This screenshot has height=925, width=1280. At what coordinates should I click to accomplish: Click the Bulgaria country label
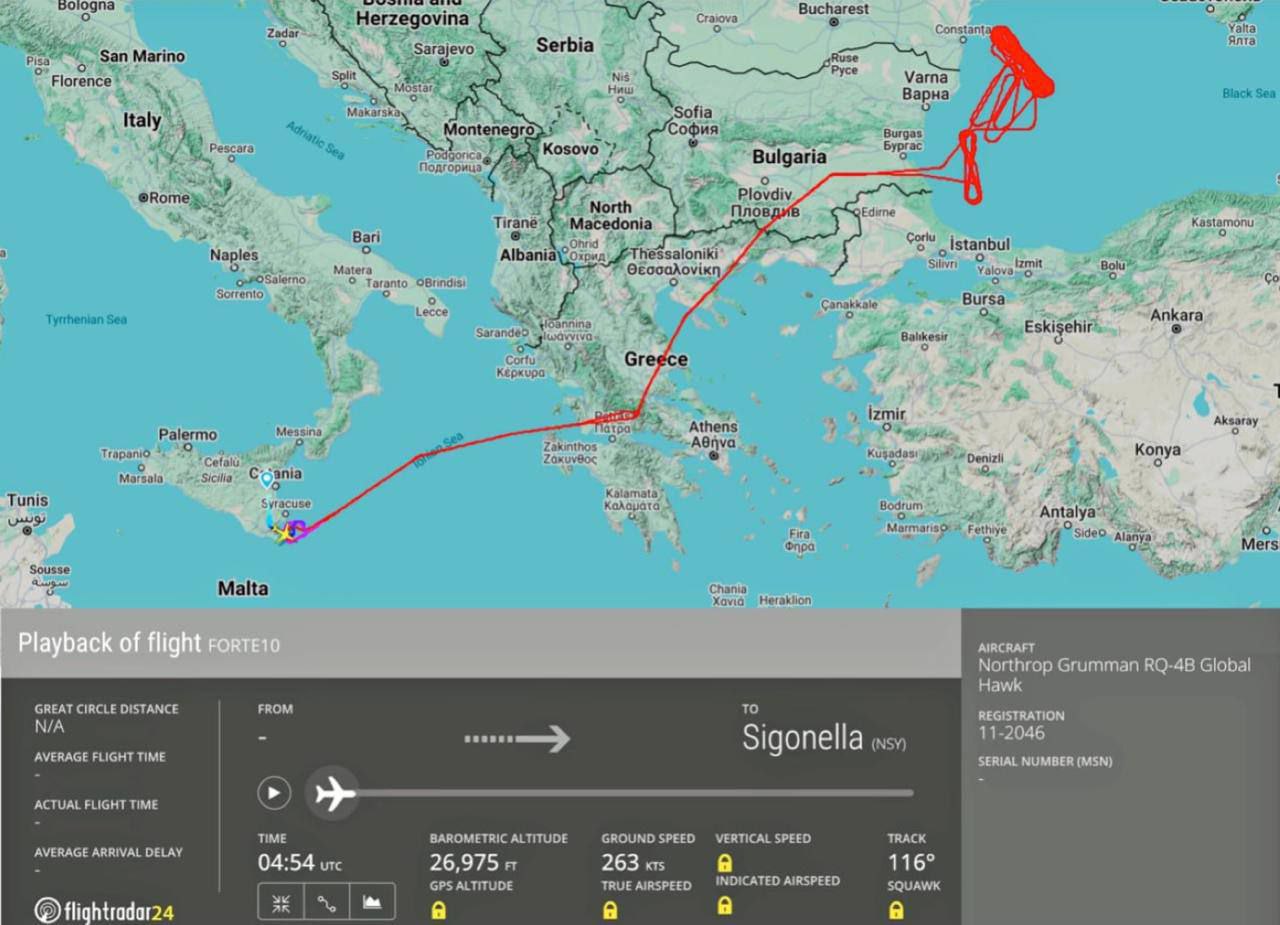[x=789, y=157]
